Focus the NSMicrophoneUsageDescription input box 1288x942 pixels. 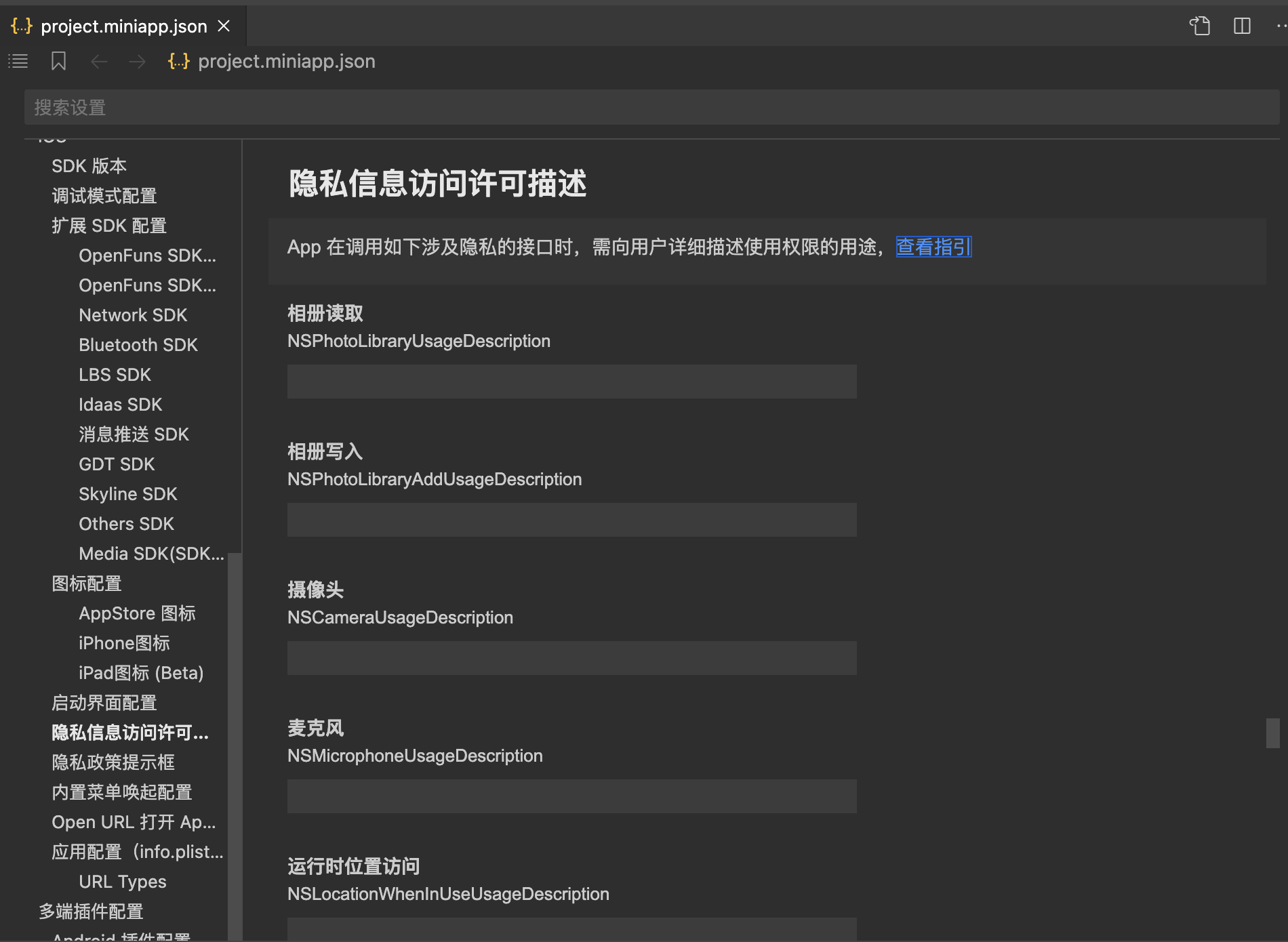pyautogui.click(x=571, y=796)
